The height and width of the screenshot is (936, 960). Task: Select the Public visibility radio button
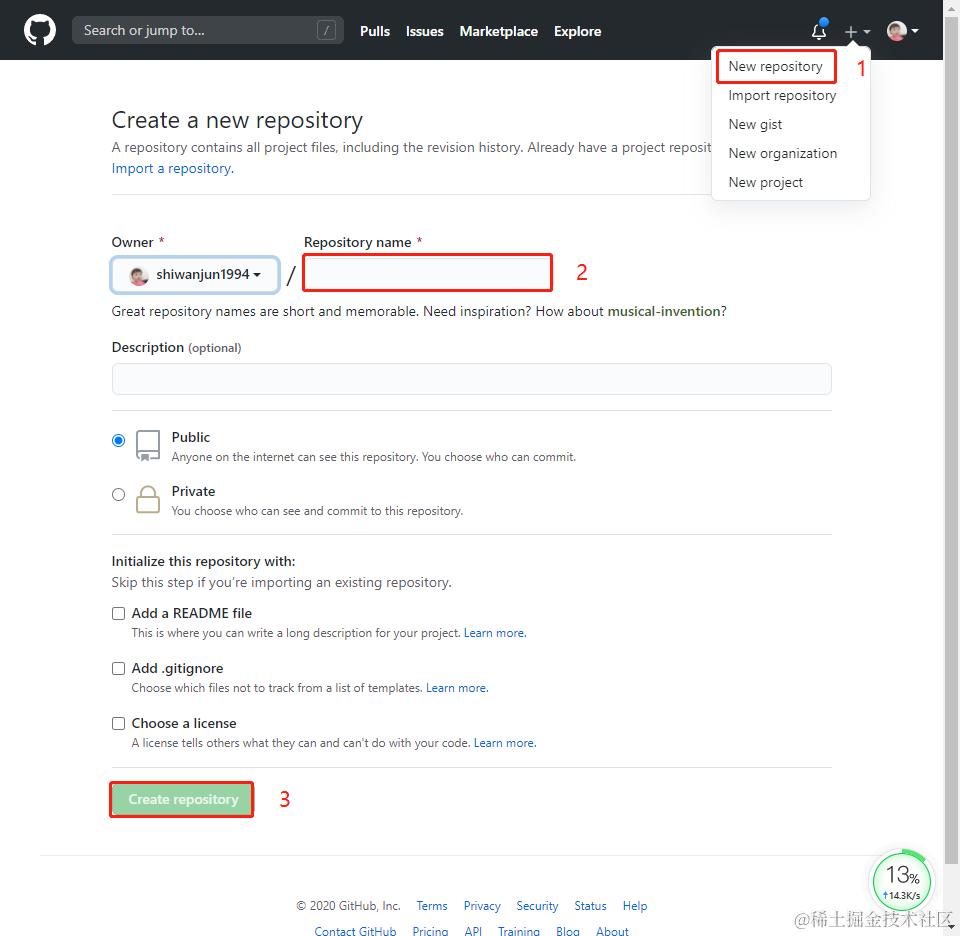point(119,441)
